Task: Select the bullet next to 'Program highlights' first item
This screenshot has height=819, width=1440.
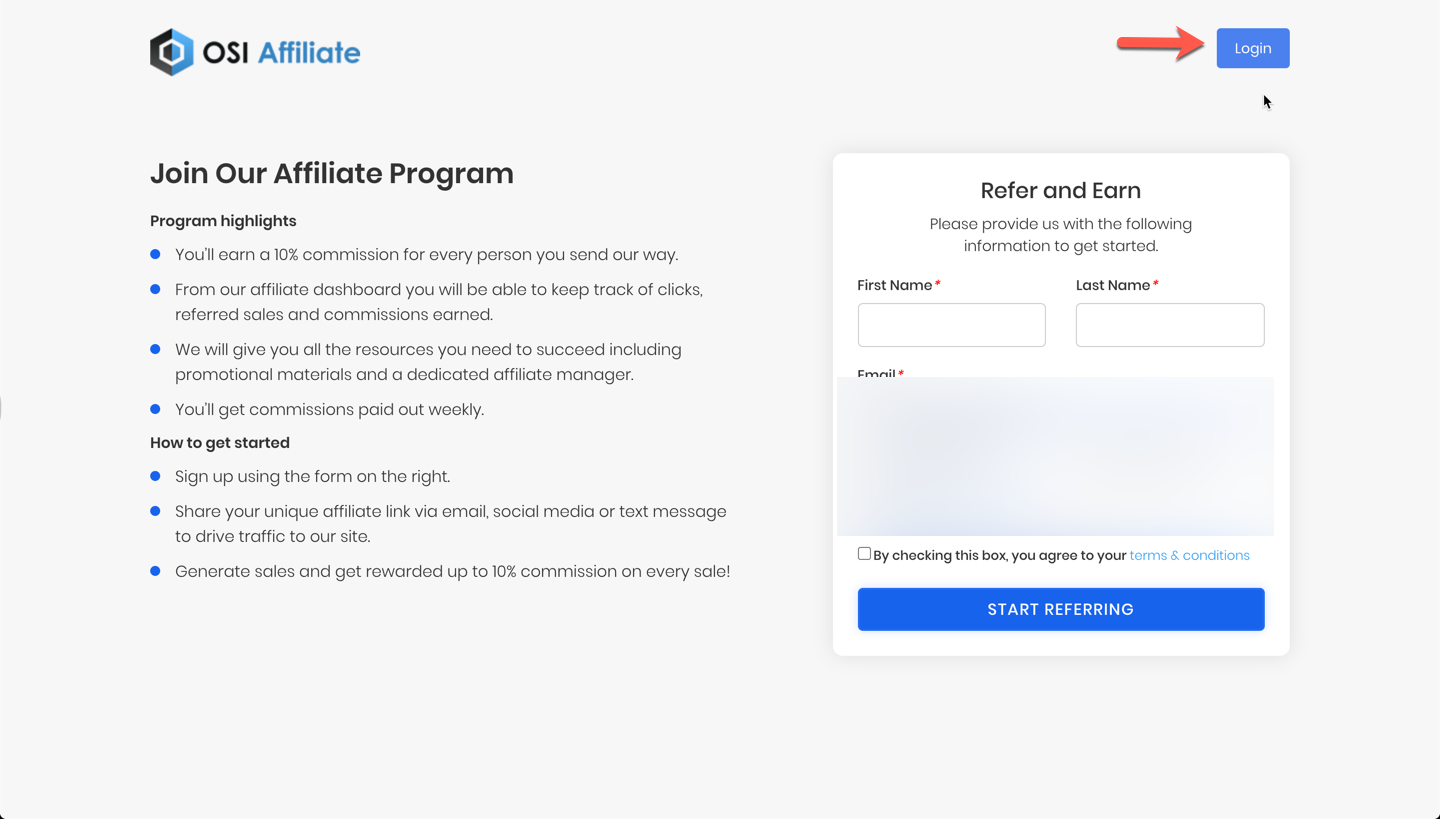Action: pos(155,254)
